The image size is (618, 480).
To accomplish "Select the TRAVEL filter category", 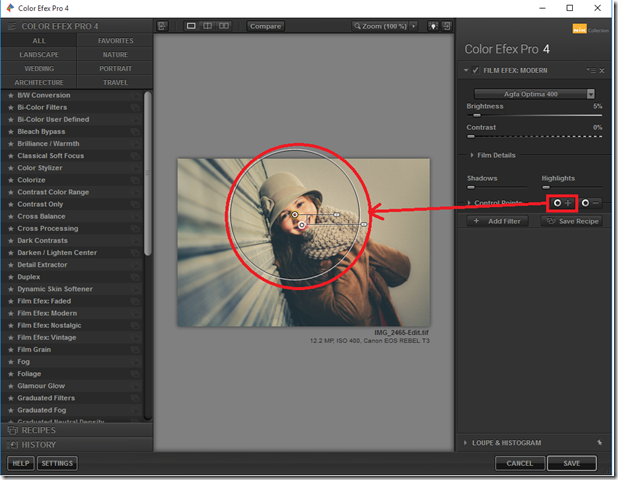I will (x=115, y=82).
